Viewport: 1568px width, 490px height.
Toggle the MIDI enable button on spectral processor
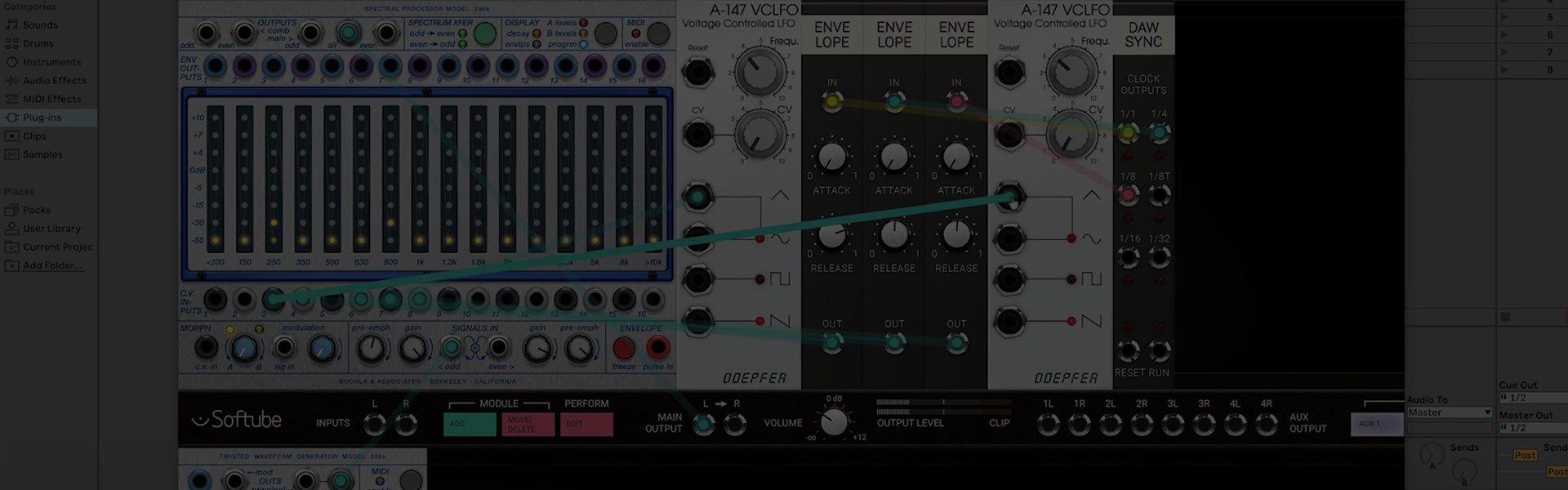click(x=658, y=33)
